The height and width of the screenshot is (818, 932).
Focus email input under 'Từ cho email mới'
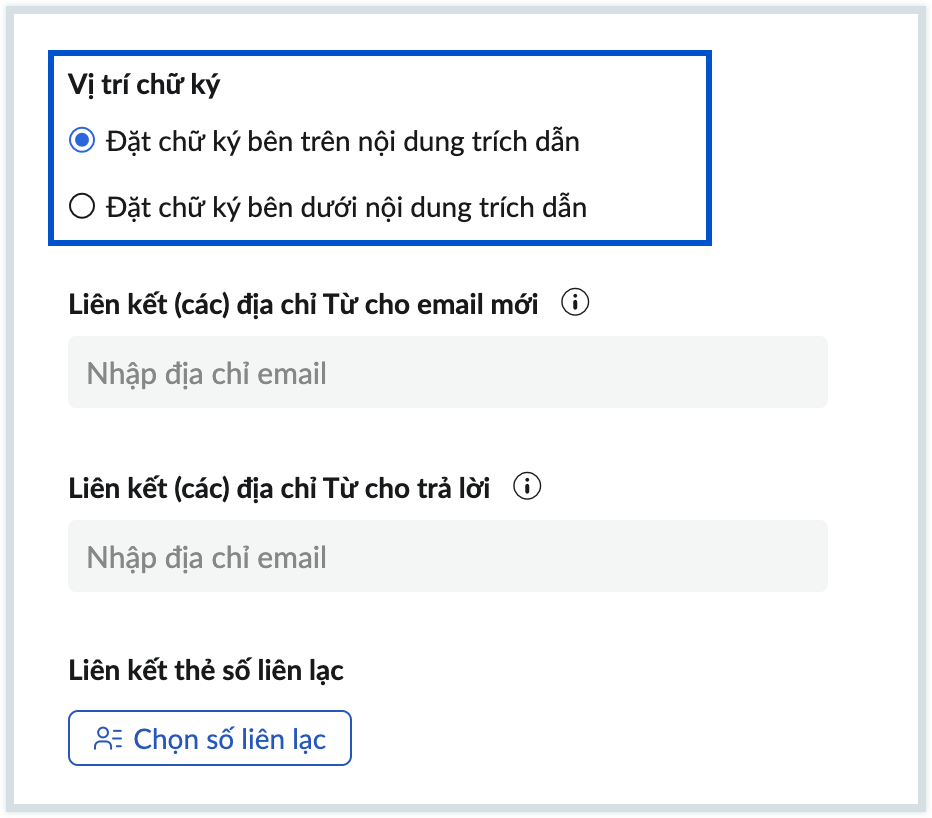point(447,373)
